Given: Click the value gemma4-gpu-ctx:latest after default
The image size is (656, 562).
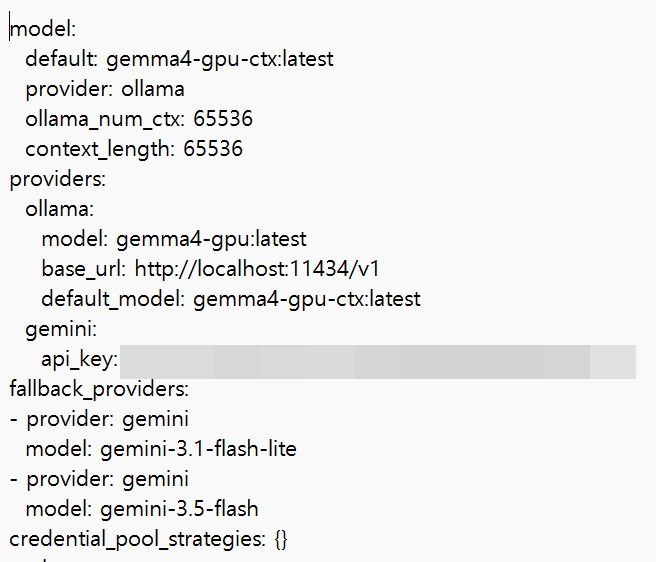Looking at the screenshot, I should (x=220, y=59).
